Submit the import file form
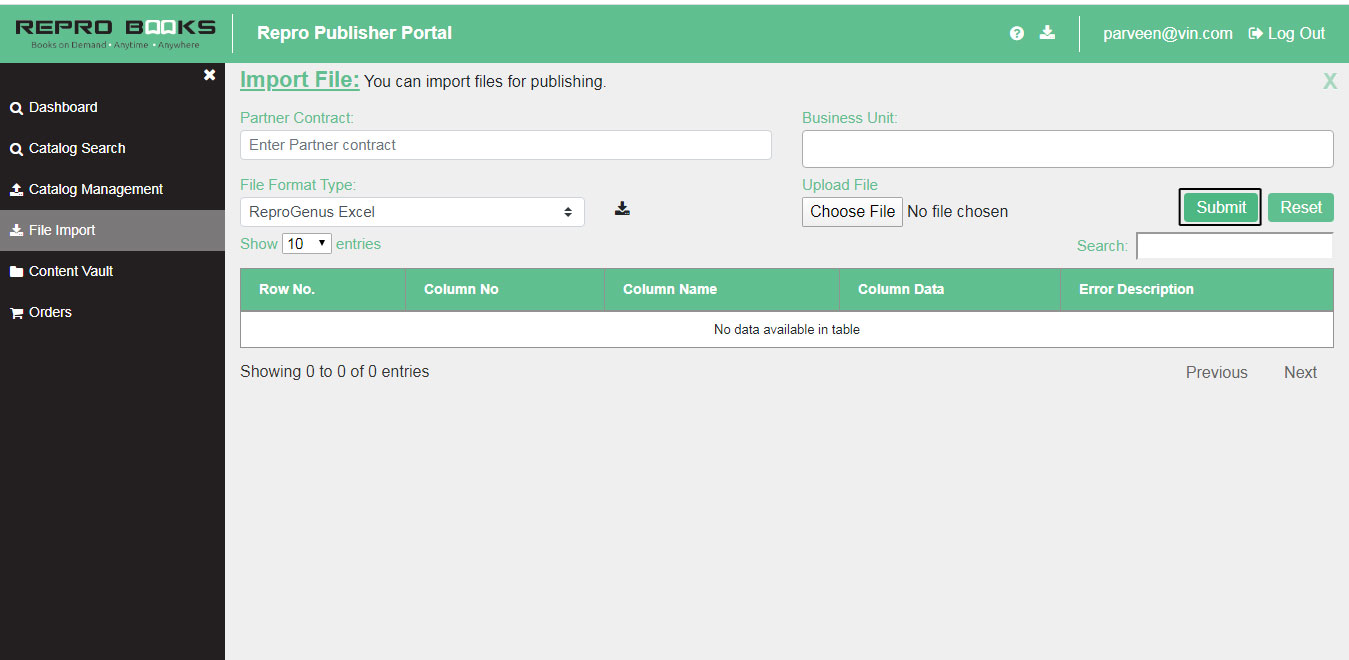Image resolution: width=1349 pixels, height=660 pixels. pos(1219,207)
